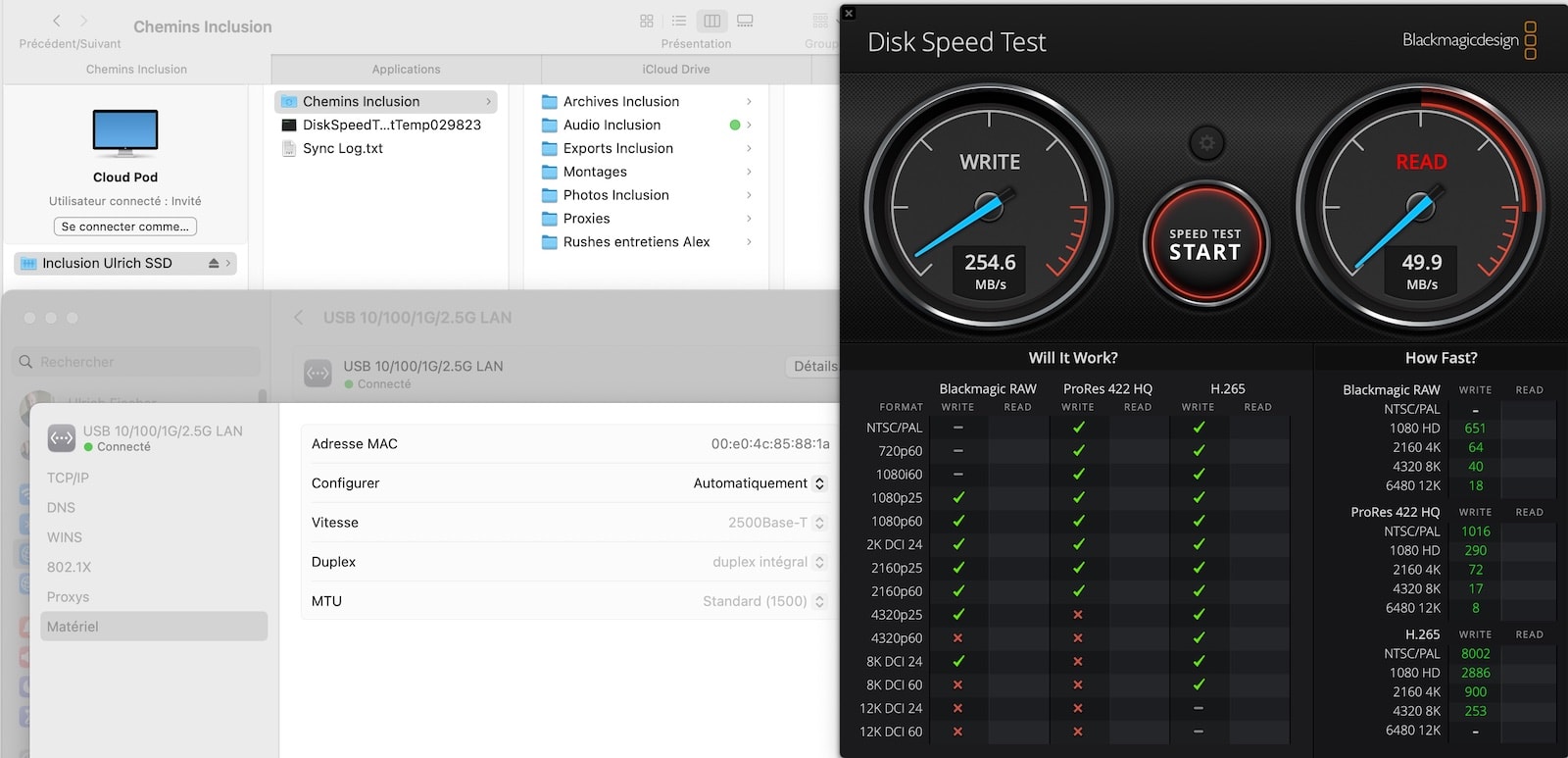Click the WRITE speed gauge

pyautogui.click(x=989, y=208)
